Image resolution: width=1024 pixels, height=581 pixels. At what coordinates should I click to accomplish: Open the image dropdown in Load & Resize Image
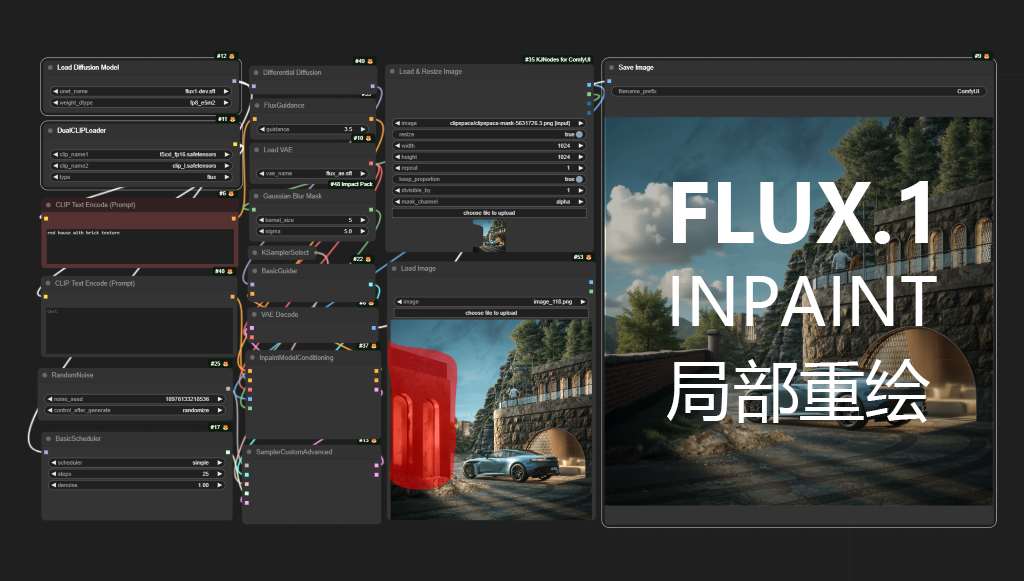[x=489, y=123]
